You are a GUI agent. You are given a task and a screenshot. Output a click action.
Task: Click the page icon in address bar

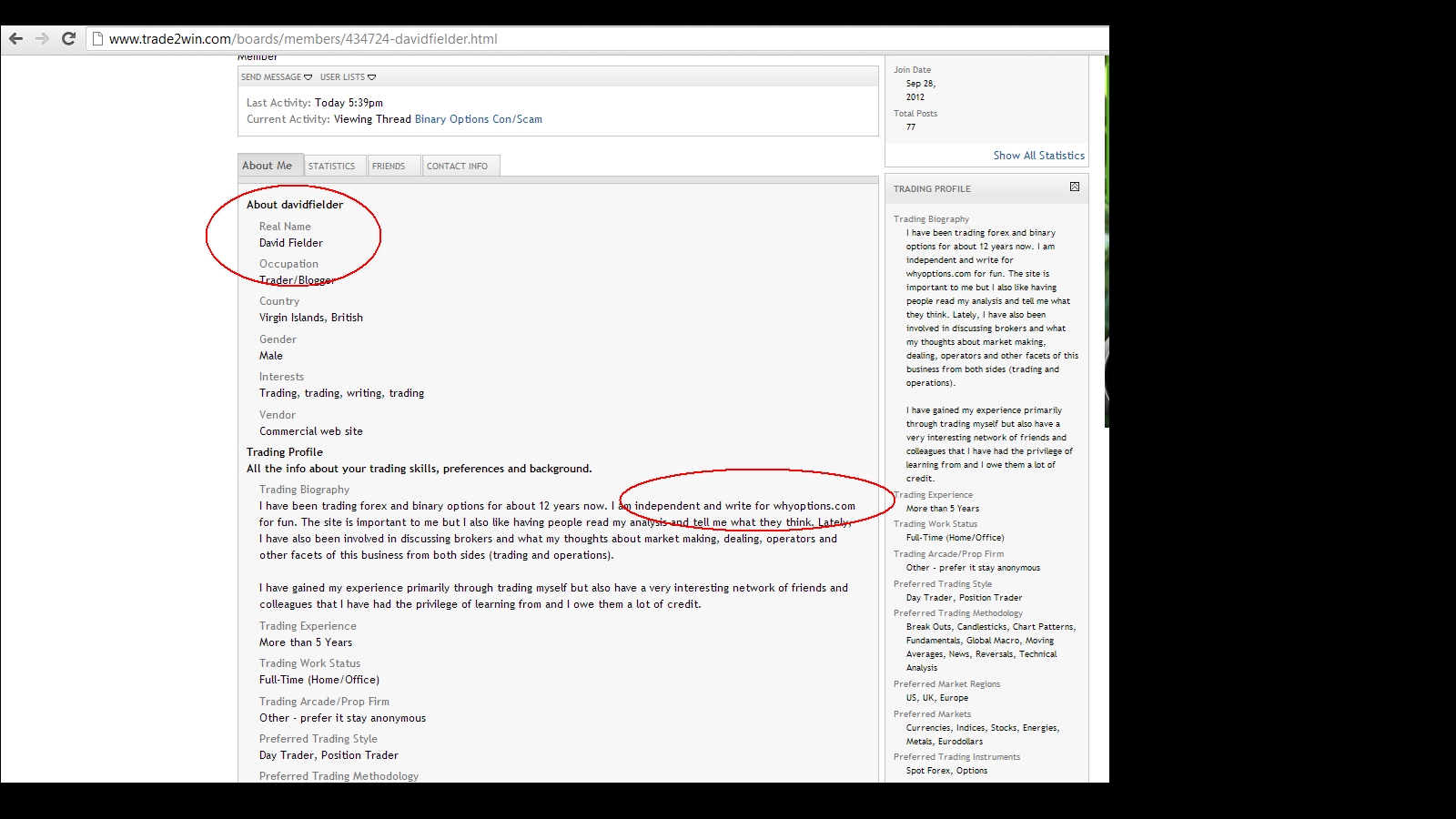pyautogui.click(x=97, y=38)
